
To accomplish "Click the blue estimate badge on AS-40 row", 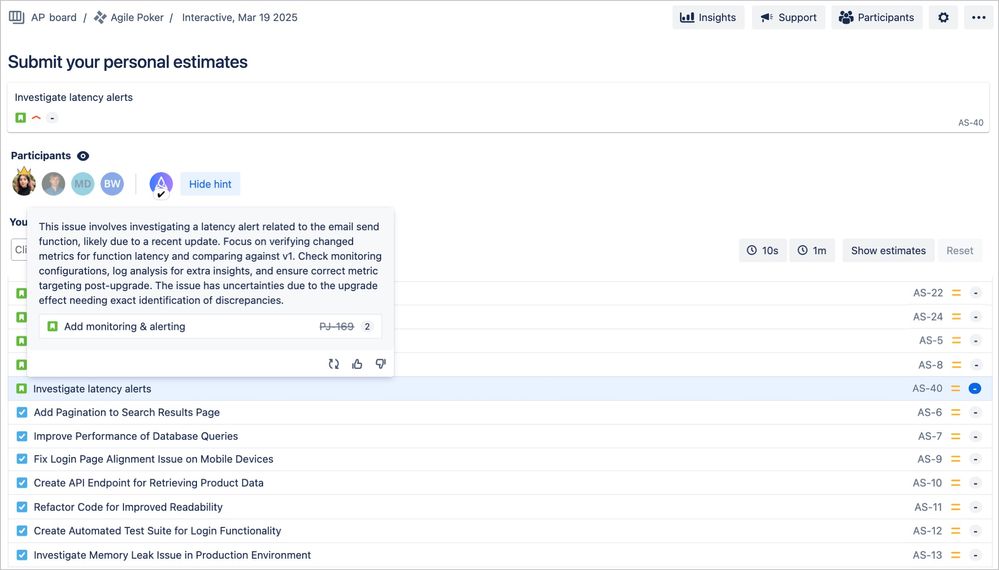I will (975, 388).
